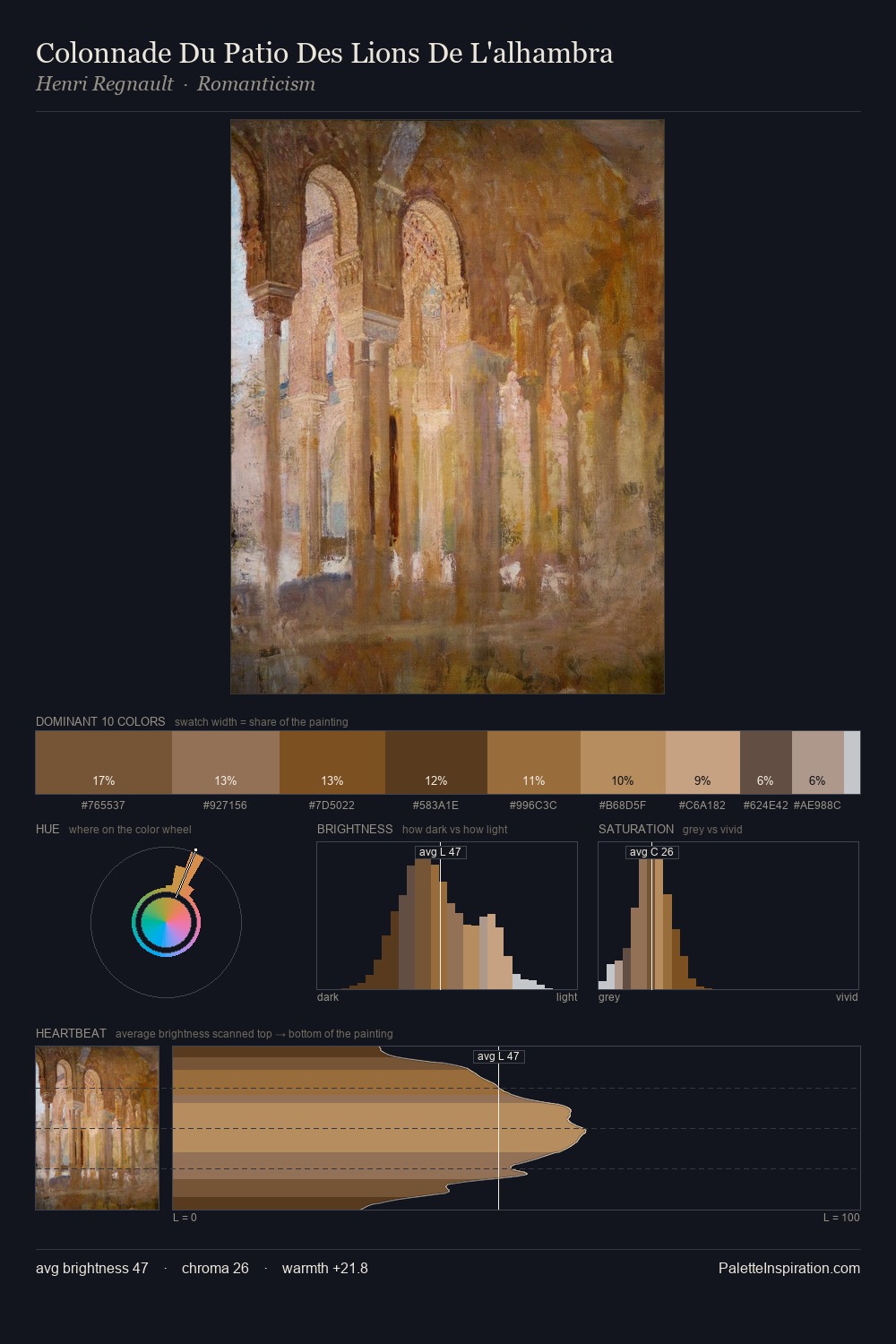The width and height of the screenshot is (896, 1344).
Task: Click the BRIGHTNESS section heading
Action: (x=355, y=829)
